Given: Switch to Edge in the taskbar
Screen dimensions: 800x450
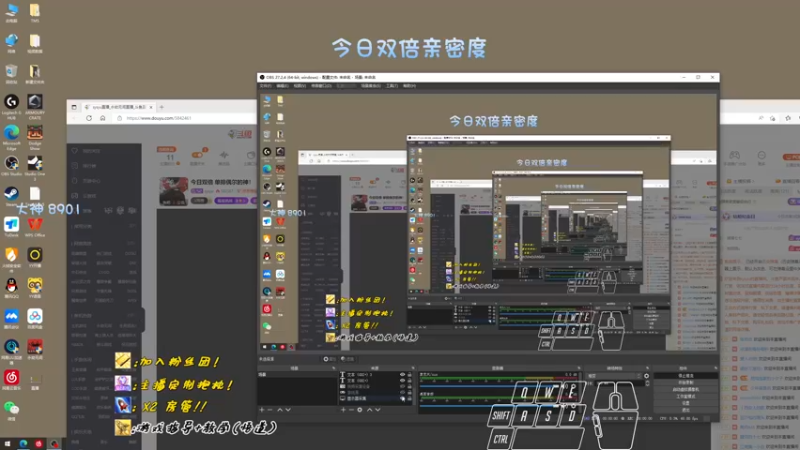Looking at the screenshot, I should point(23,444).
